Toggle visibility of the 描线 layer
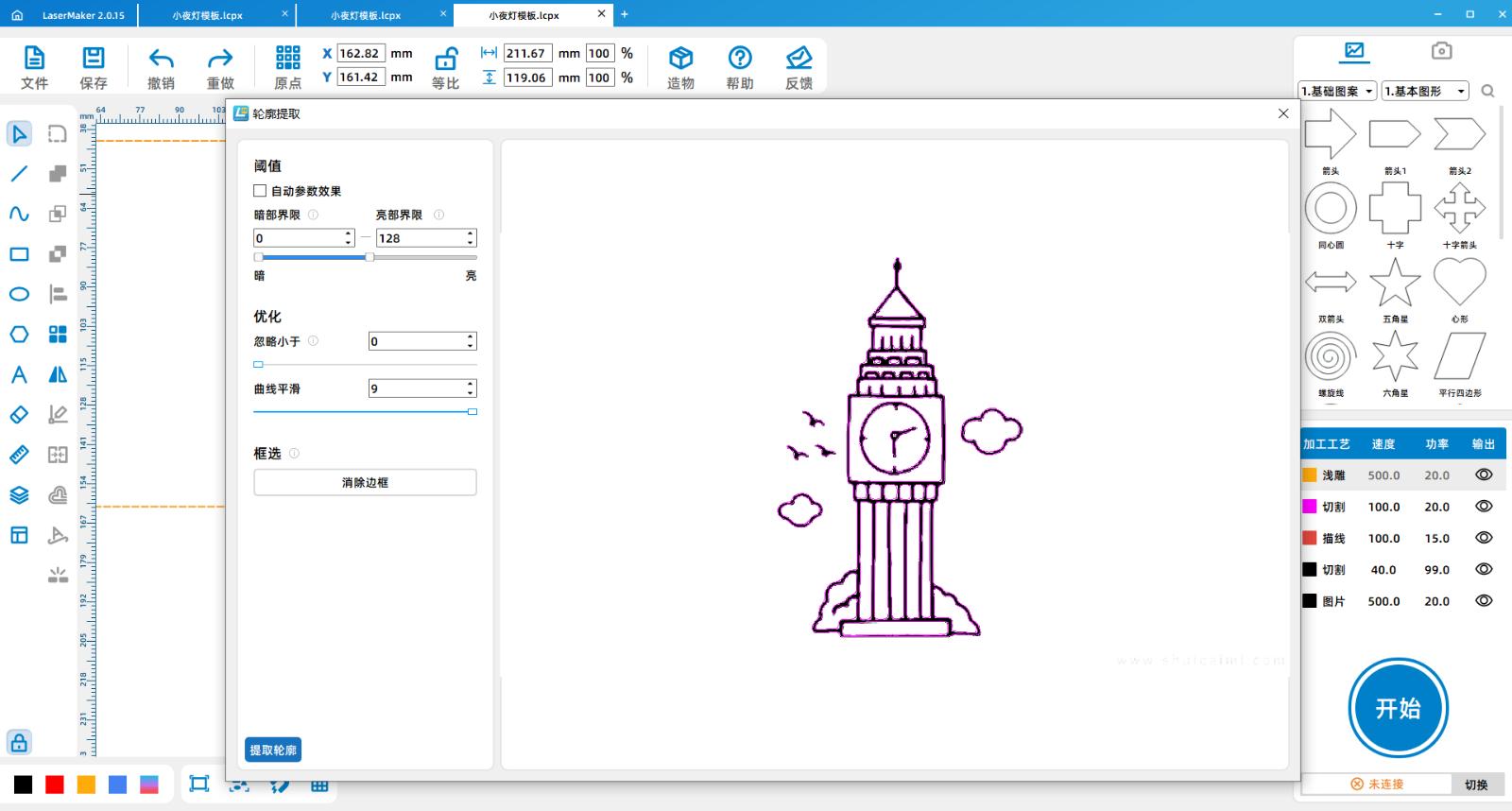The width and height of the screenshot is (1512, 811). tap(1484, 538)
